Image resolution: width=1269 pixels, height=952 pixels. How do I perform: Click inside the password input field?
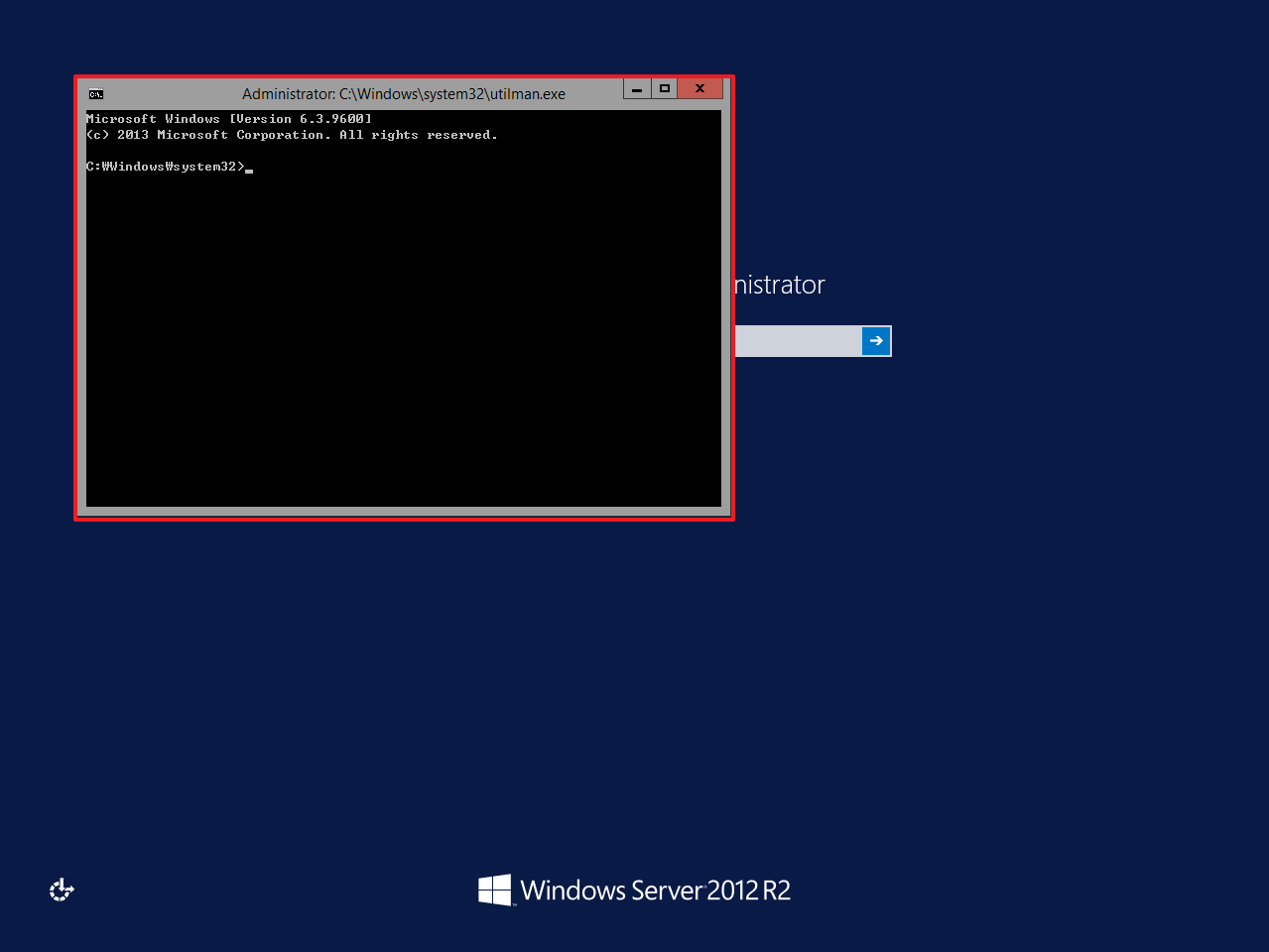pos(798,341)
